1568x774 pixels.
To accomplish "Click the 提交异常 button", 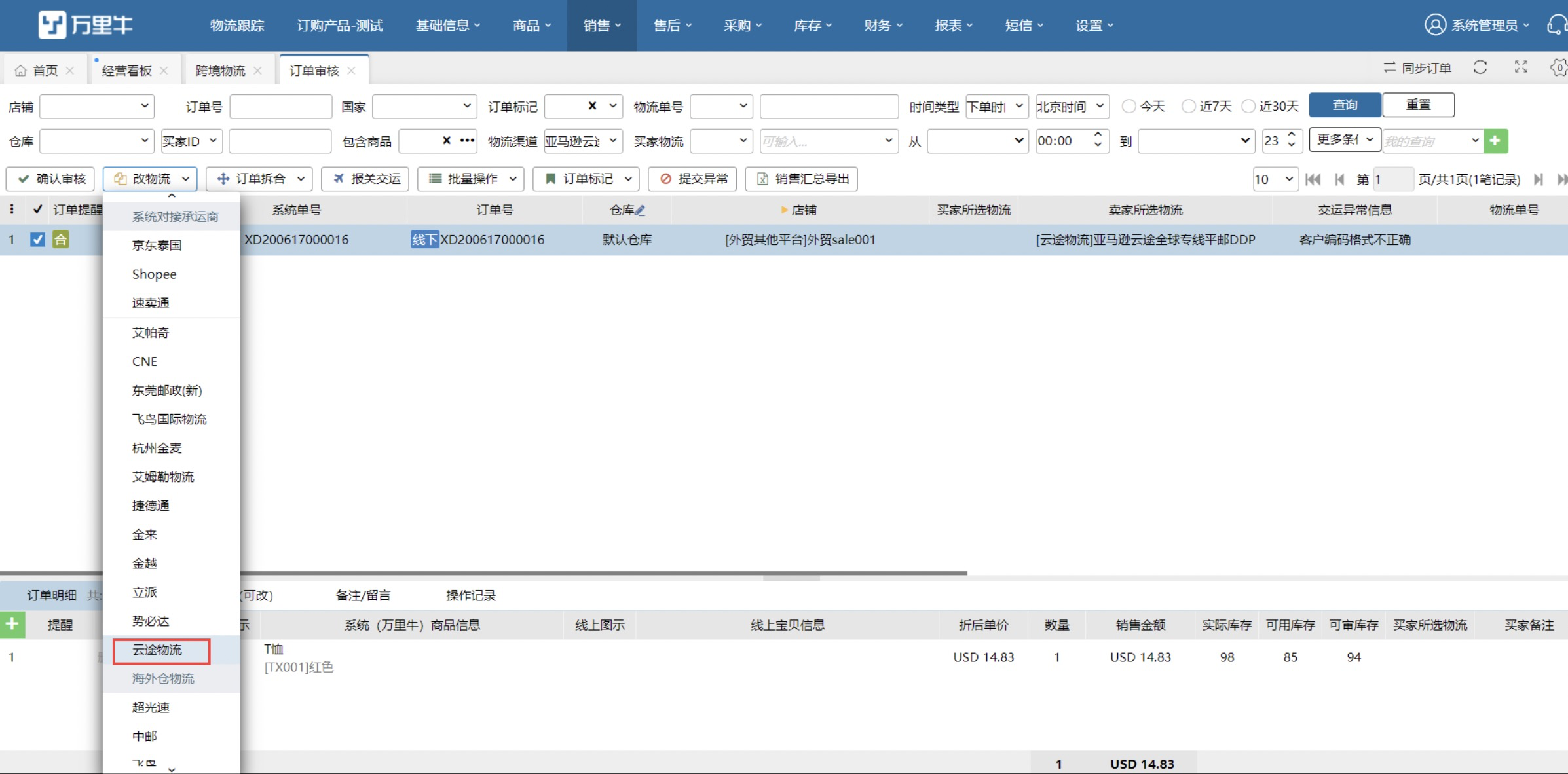I will click(692, 179).
